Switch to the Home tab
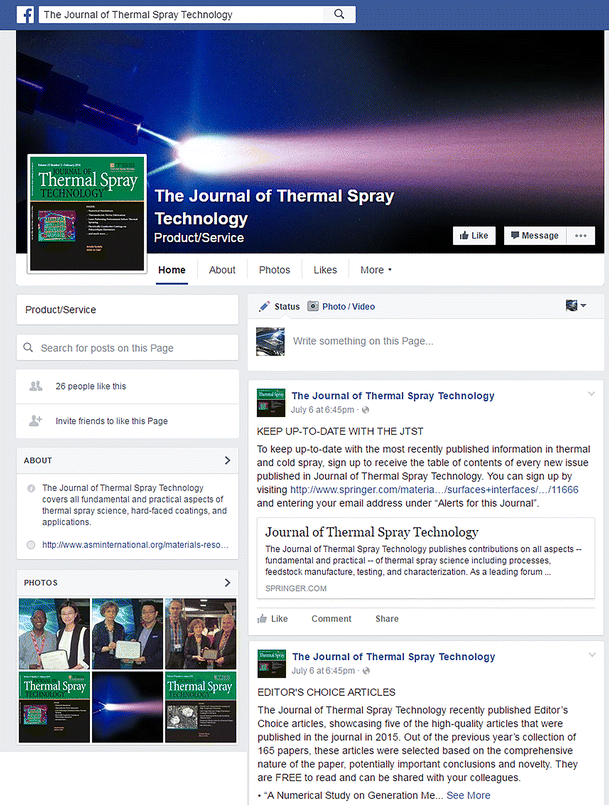Viewport: 609px width, 805px height. (x=172, y=270)
